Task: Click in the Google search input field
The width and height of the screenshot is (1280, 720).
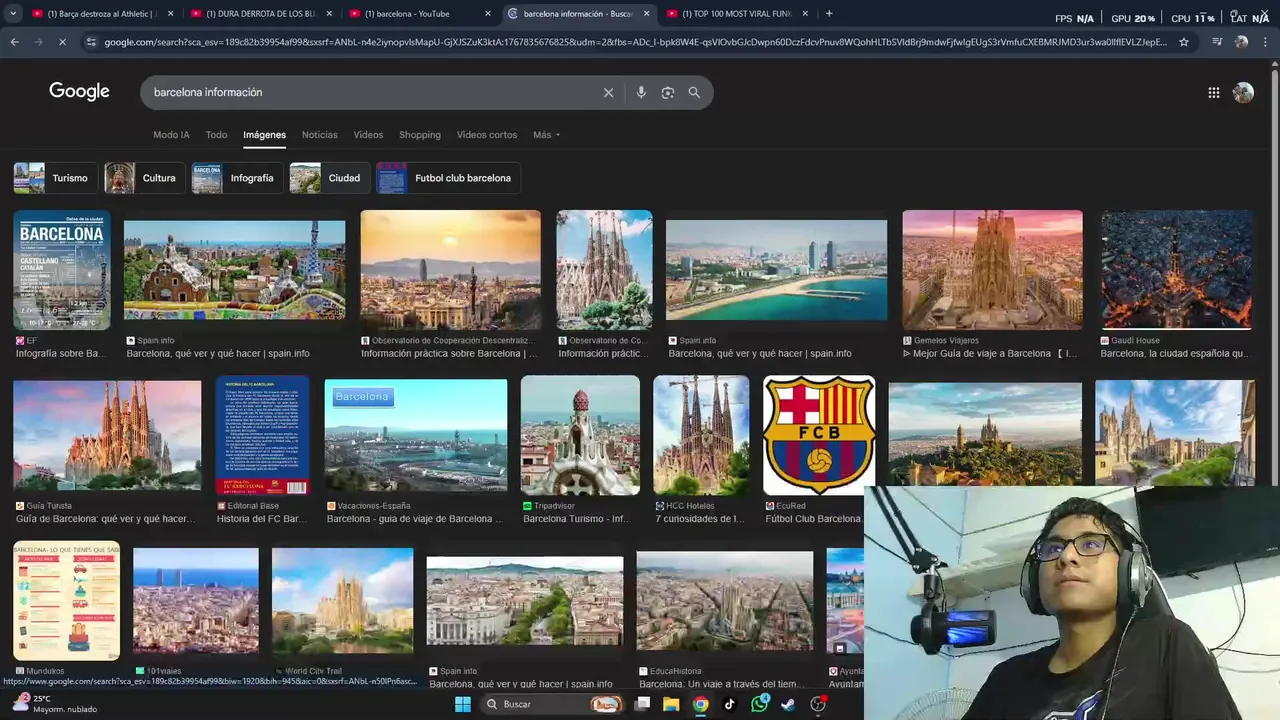Action: (x=370, y=92)
